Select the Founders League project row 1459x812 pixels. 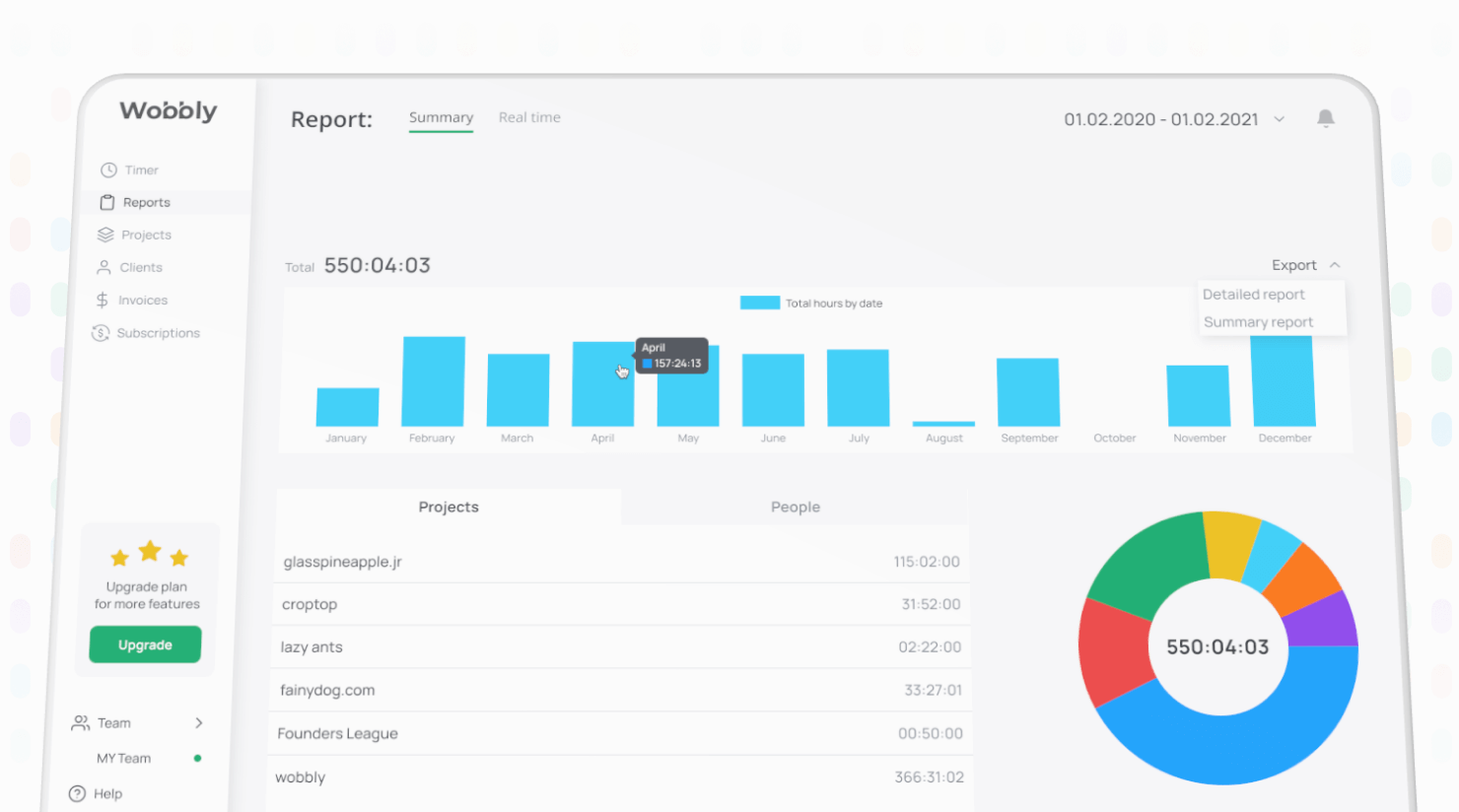click(620, 733)
